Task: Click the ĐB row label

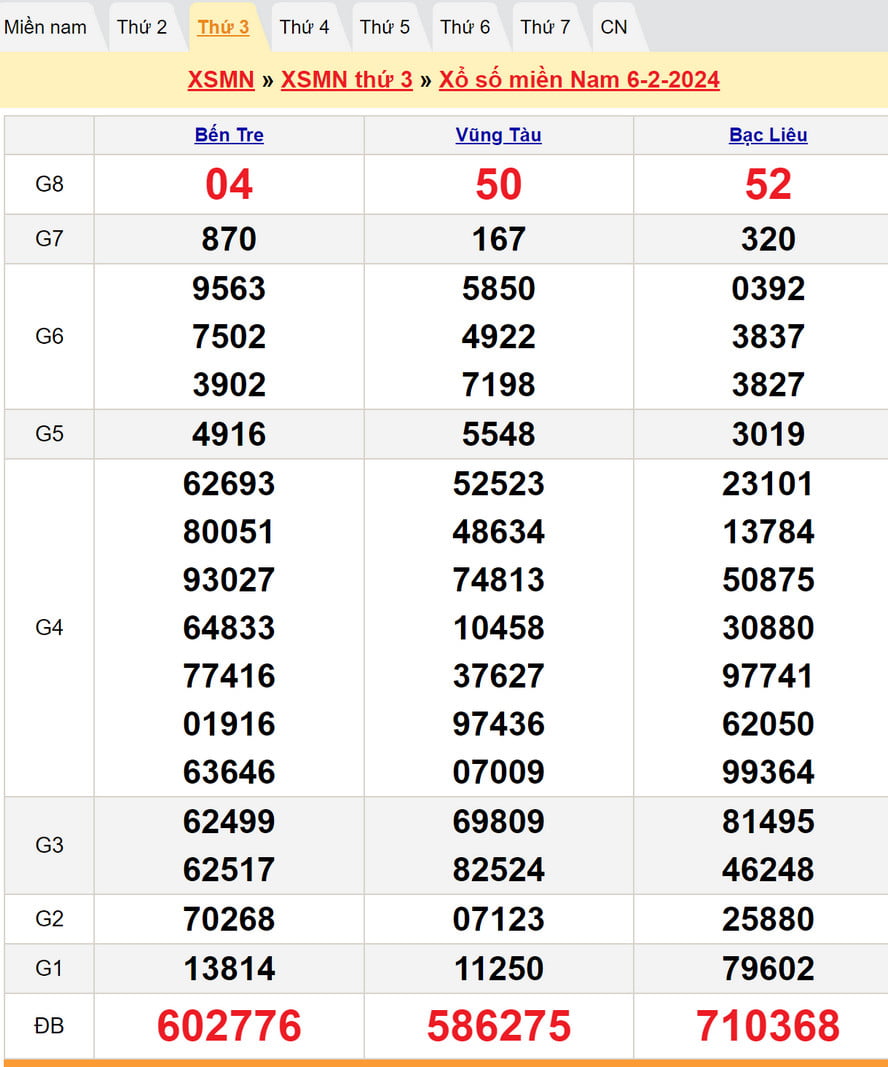Action: [49, 1026]
